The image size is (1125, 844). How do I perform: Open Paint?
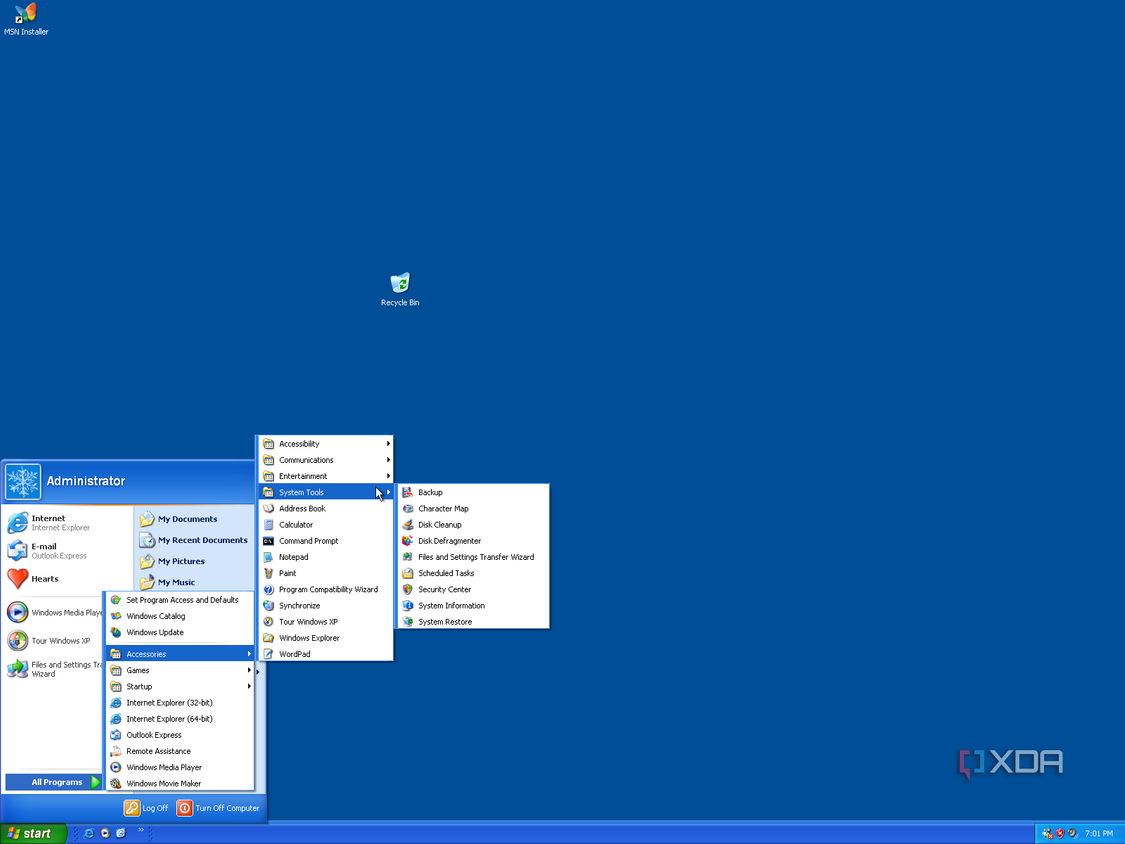point(326,573)
